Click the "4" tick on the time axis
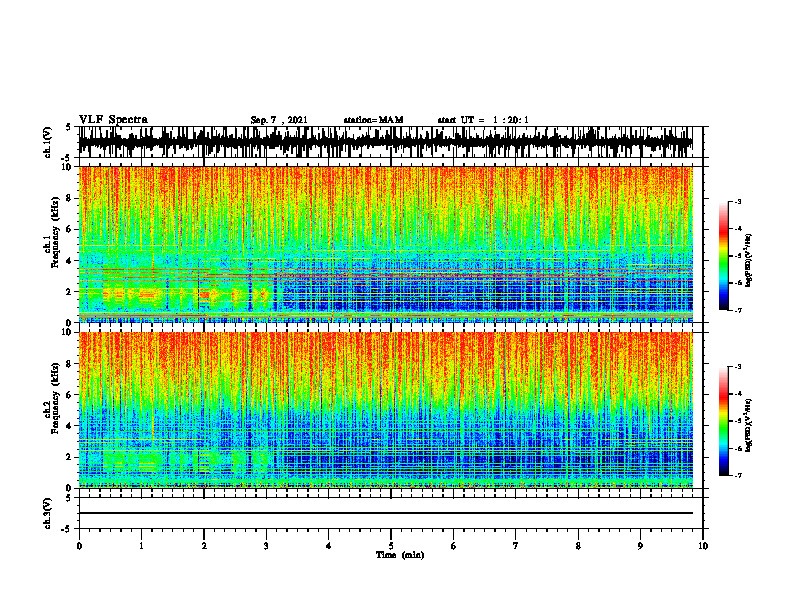Viewport: 792px width, 612px height. [329, 546]
